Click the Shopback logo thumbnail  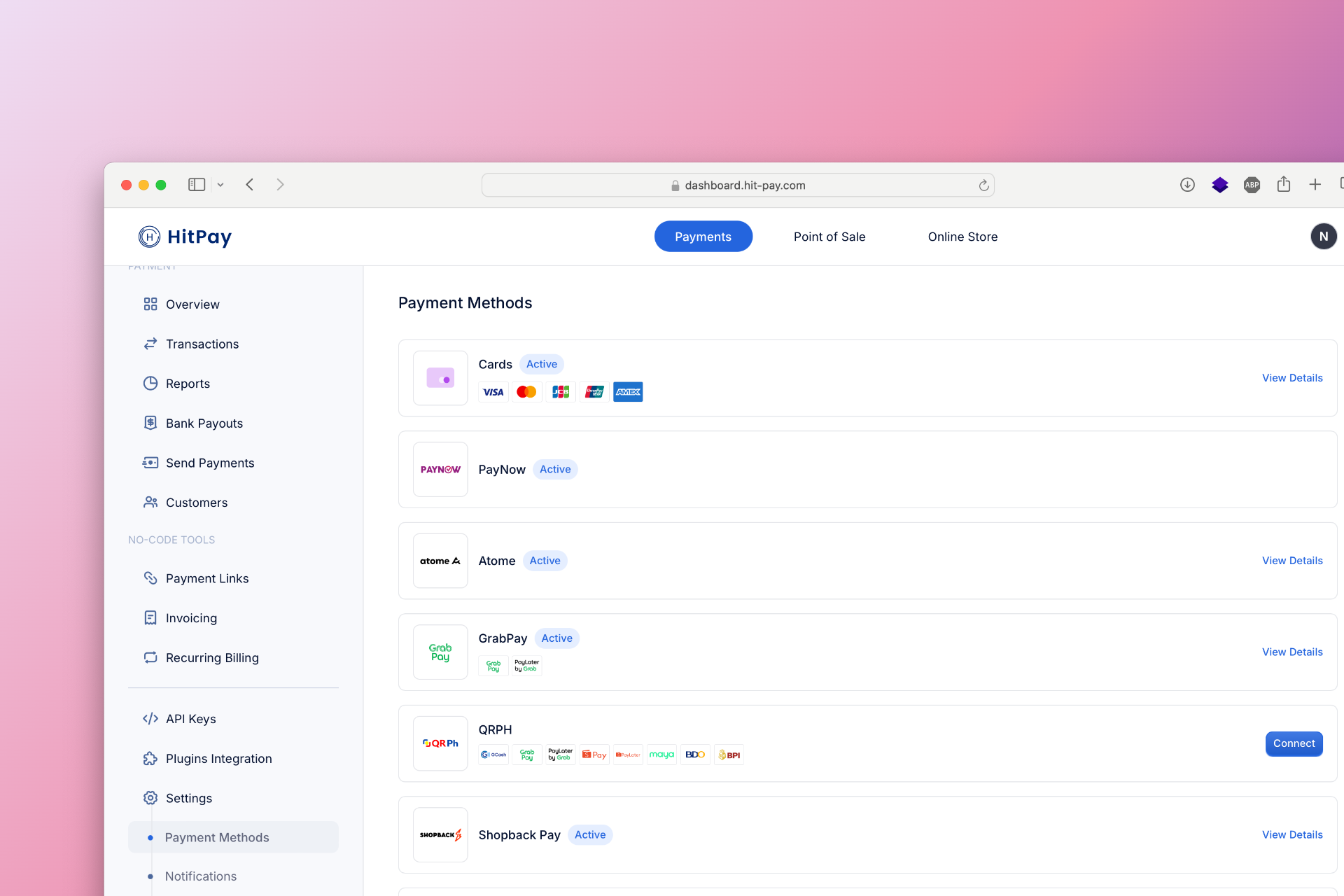pyautogui.click(x=440, y=834)
